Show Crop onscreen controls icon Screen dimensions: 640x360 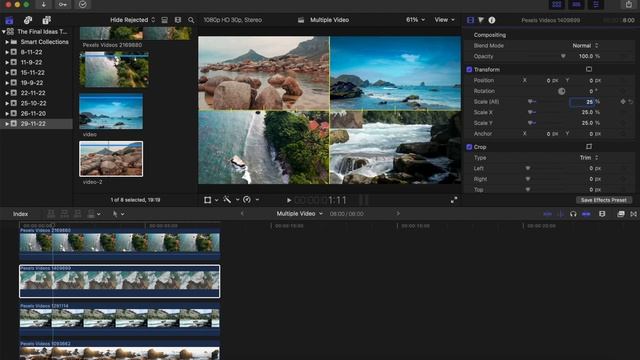coord(589,147)
